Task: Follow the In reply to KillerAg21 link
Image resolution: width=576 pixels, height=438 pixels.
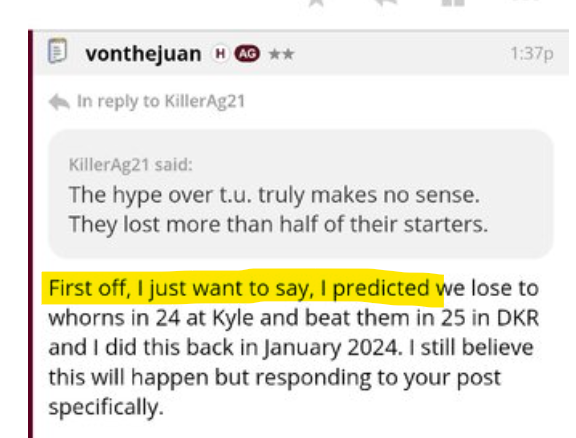Action: pos(161,101)
